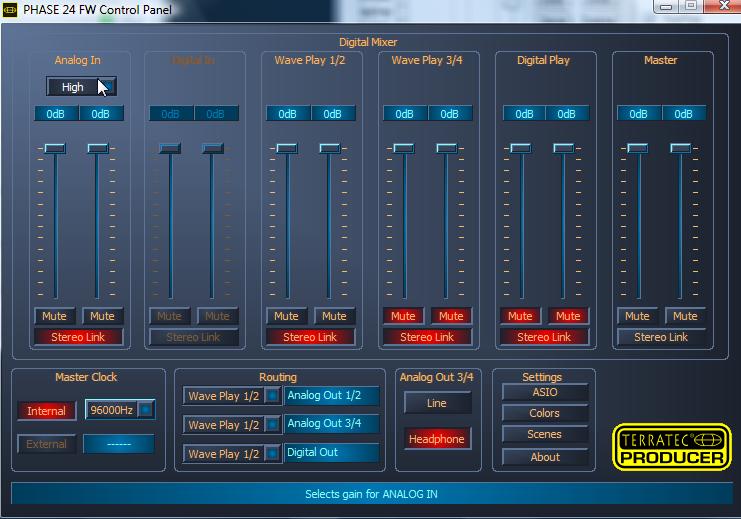Unmute the right Digital Play channel
Viewport: 741px width, 519px height.
click(x=568, y=316)
